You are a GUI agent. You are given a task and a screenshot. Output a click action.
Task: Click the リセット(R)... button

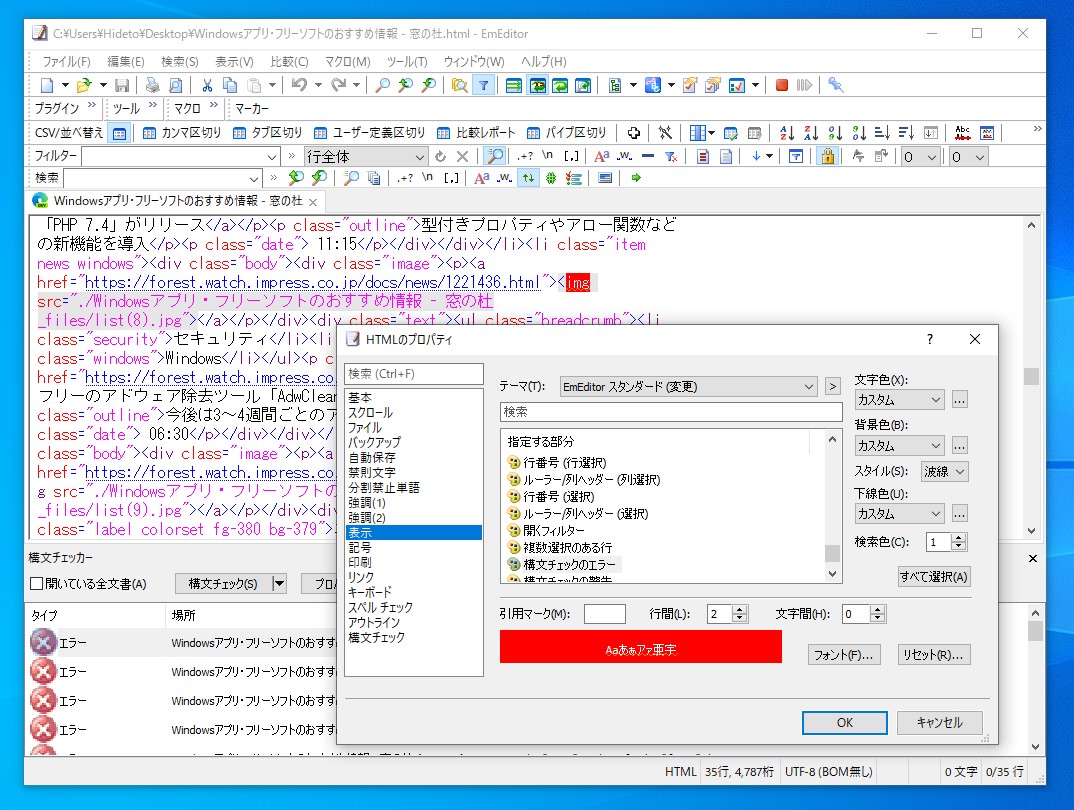click(x=934, y=655)
